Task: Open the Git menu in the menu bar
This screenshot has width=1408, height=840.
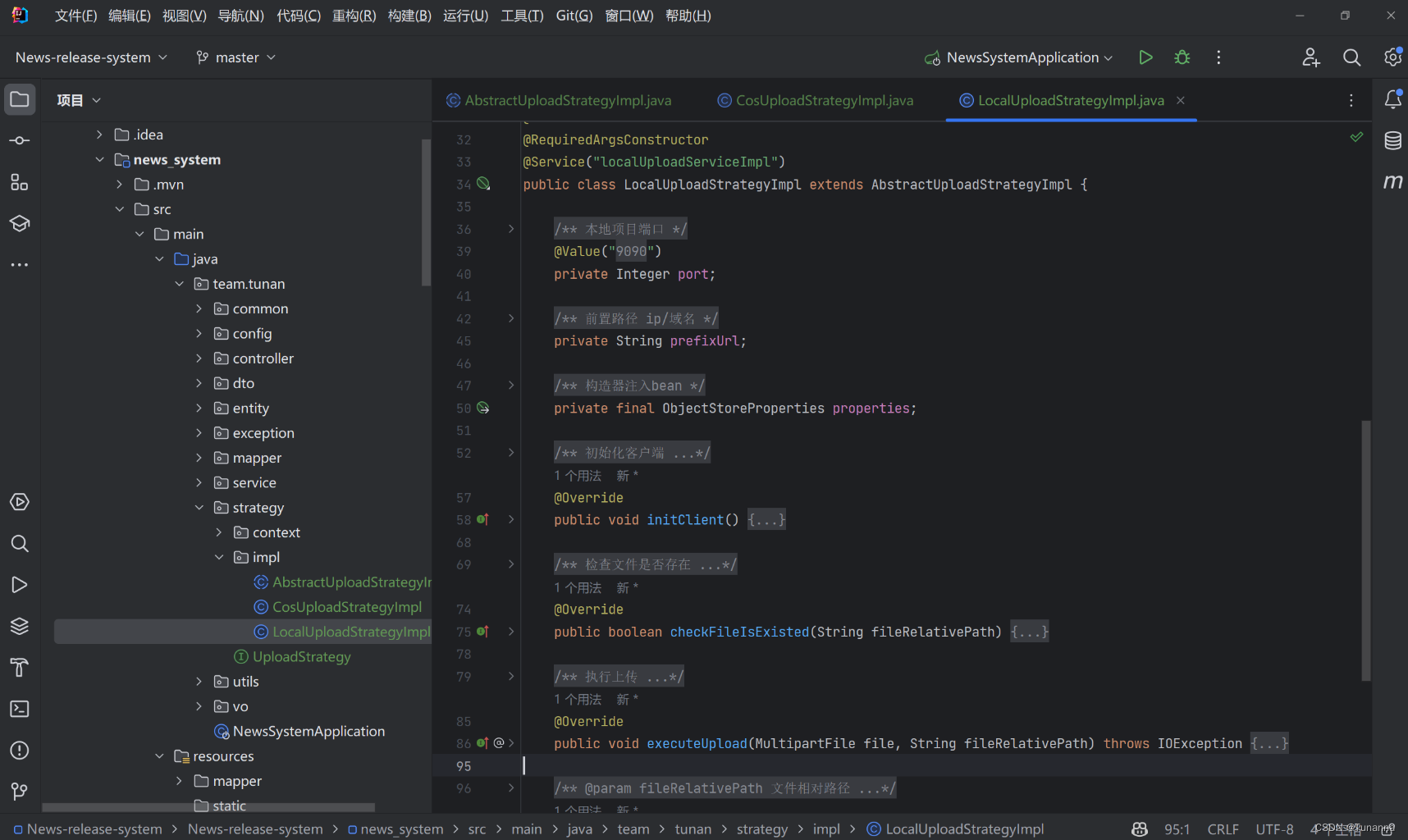Action: click(574, 16)
